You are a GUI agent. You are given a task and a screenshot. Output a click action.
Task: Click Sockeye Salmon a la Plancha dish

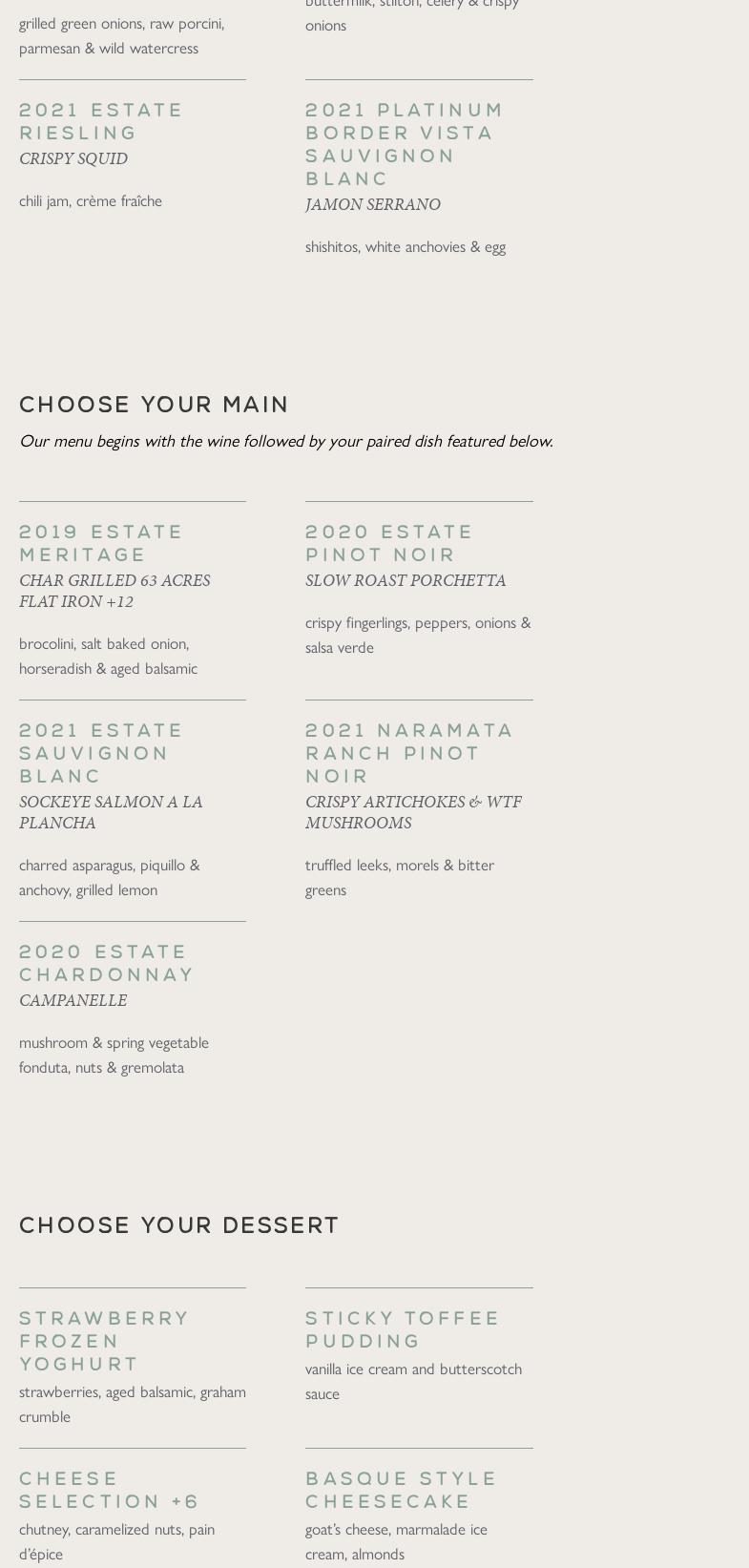tap(111, 812)
